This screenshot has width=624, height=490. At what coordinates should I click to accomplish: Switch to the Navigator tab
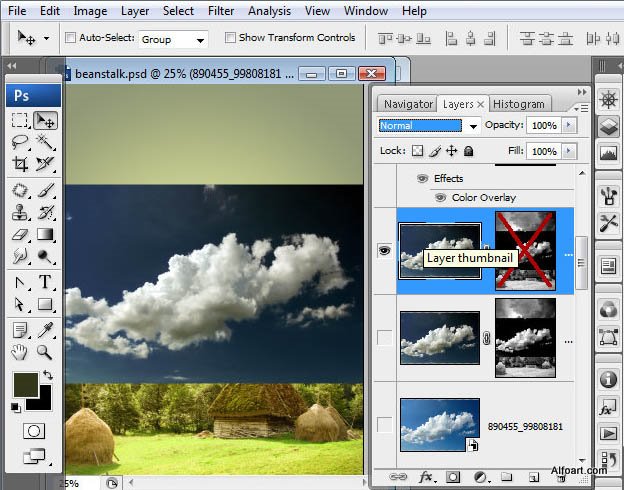point(408,104)
